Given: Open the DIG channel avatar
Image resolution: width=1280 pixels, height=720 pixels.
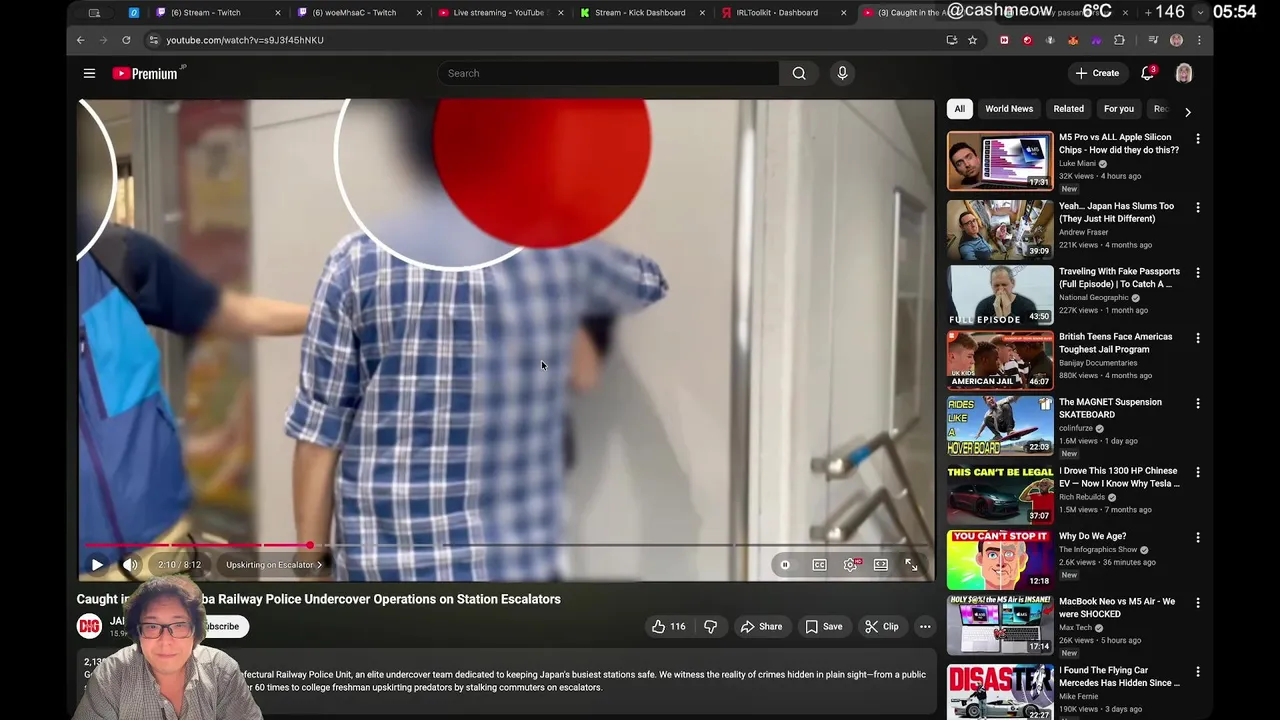Looking at the screenshot, I should click(x=89, y=626).
